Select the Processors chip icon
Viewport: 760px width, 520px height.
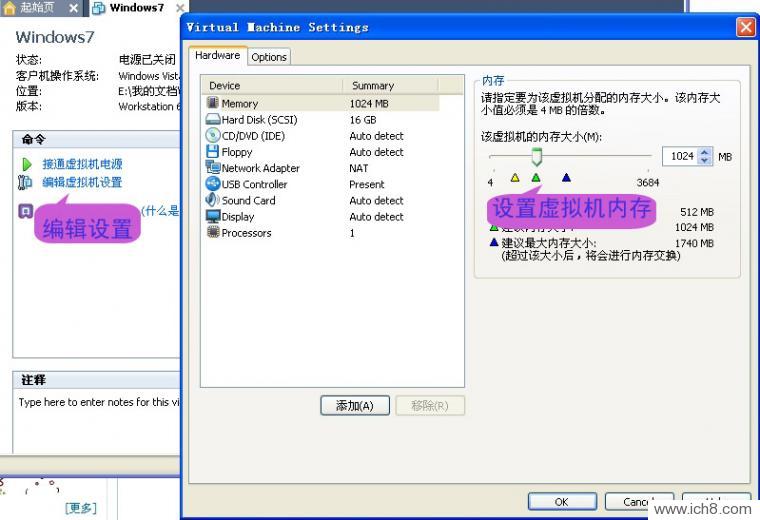point(213,232)
